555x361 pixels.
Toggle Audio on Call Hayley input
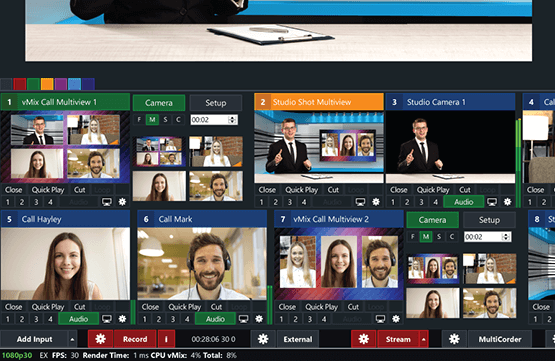[78, 319]
